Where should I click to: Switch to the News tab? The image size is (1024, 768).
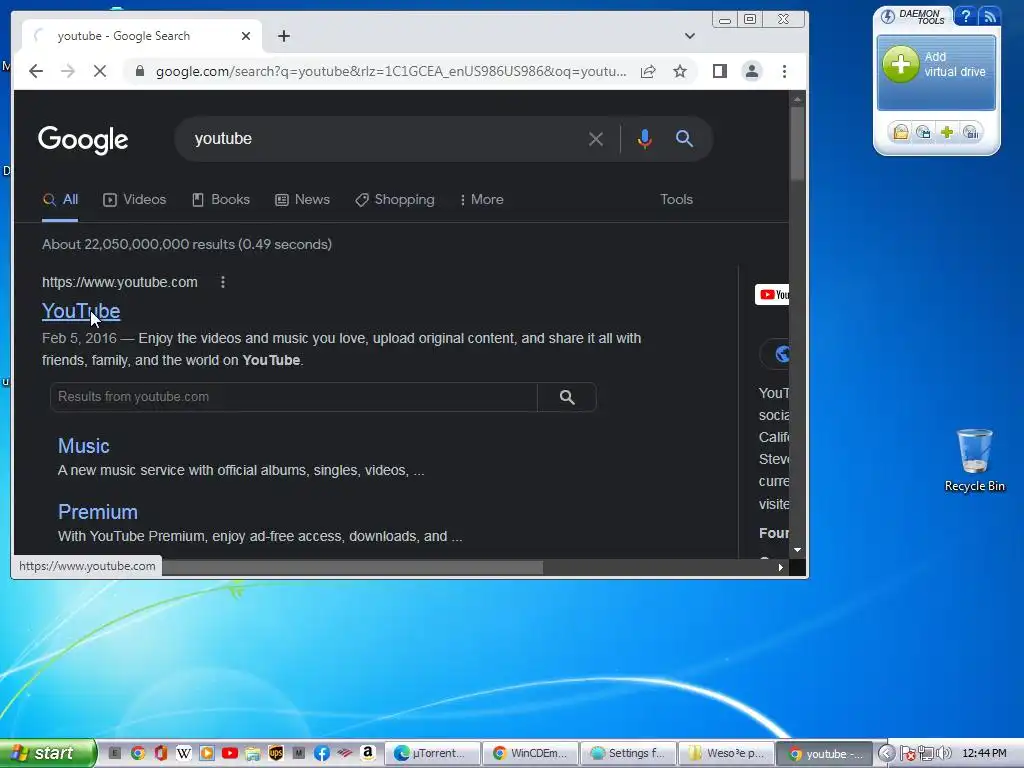(302, 200)
